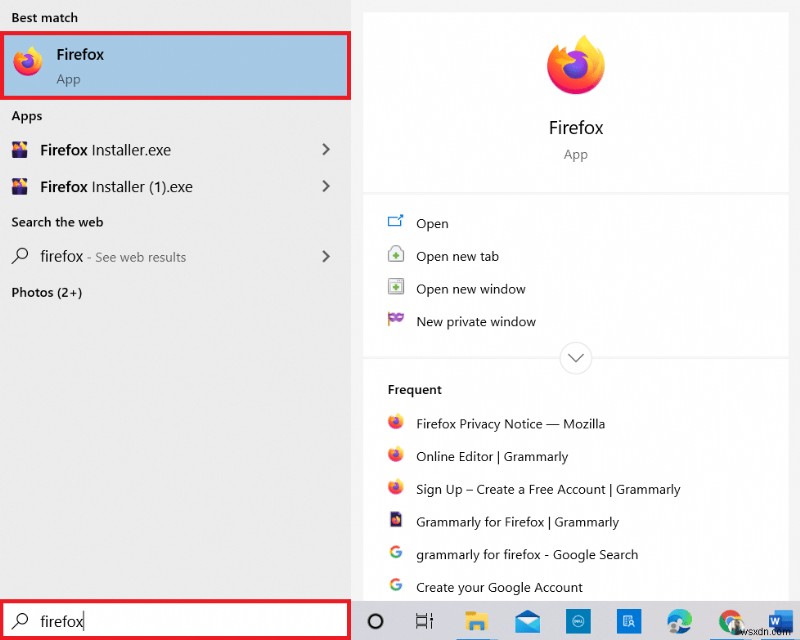Image resolution: width=800 pixels, height=640 pixels.
Task: Open the Firefox app from Best match
Action: pos(176,64)
